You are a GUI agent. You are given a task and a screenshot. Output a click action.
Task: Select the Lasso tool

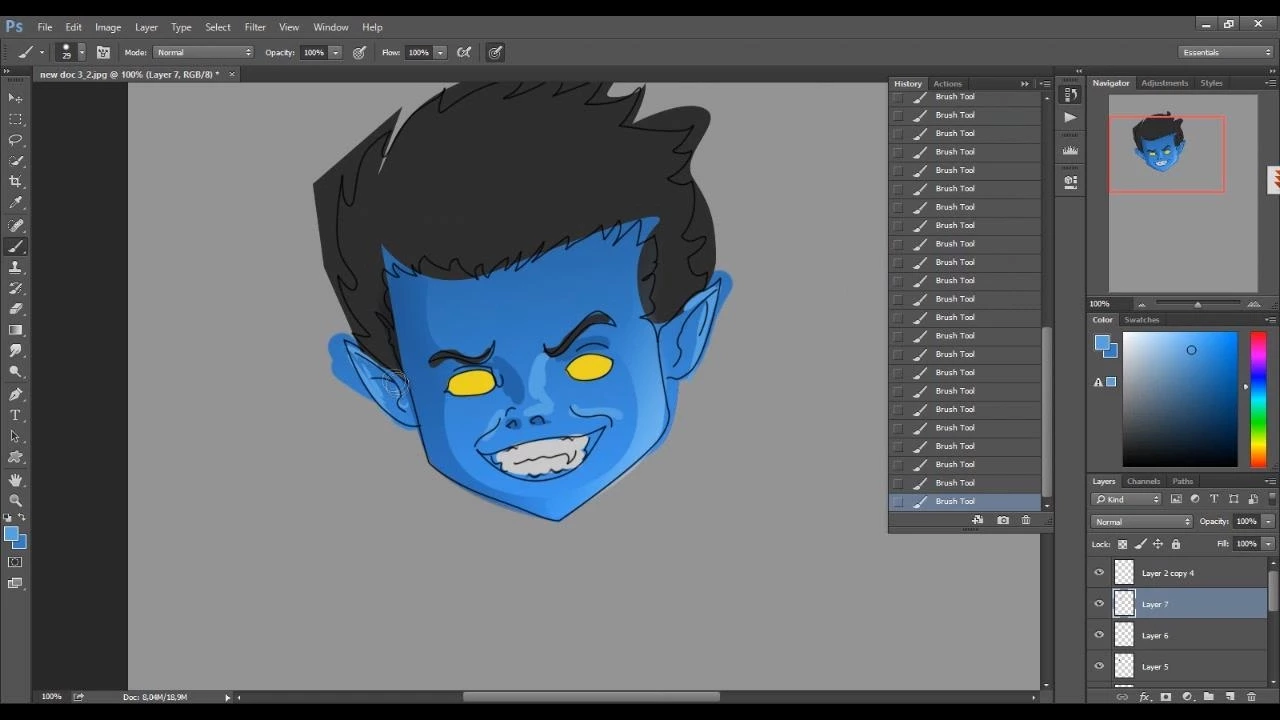15,140
